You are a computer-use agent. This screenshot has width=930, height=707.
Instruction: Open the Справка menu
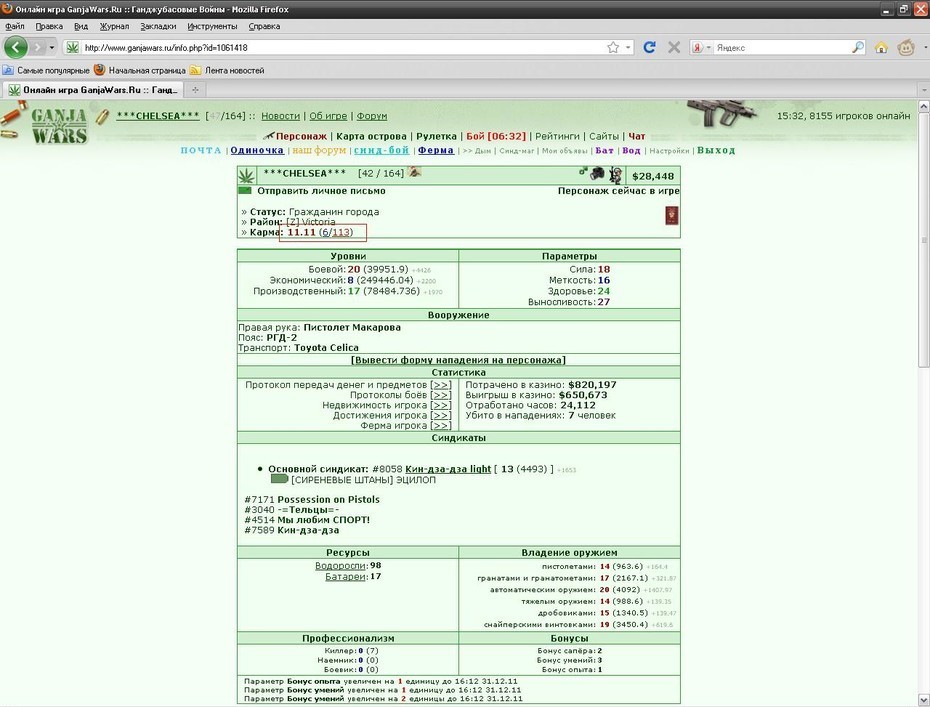[264, 26]
